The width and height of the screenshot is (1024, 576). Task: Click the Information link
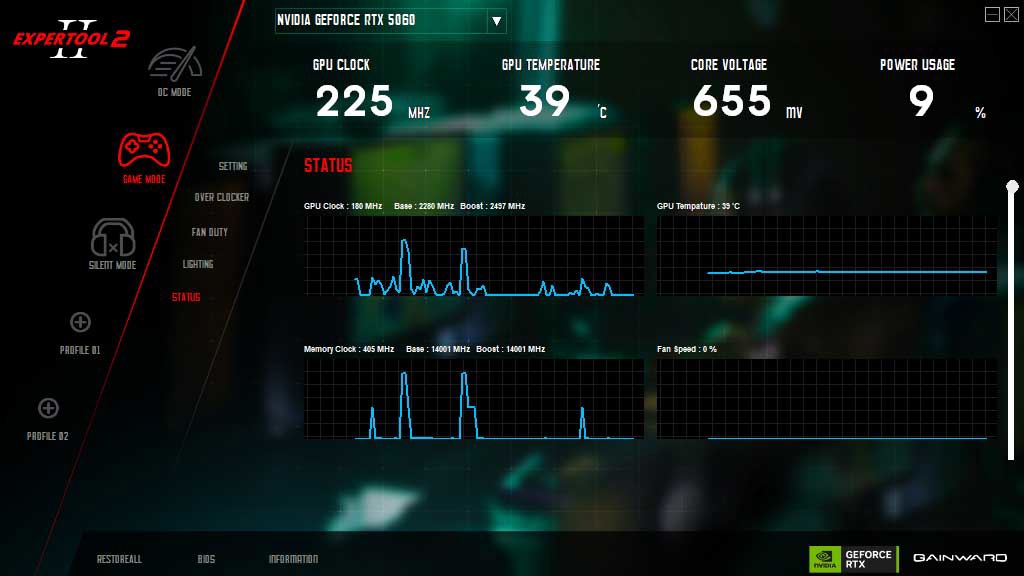coord(293,559)
